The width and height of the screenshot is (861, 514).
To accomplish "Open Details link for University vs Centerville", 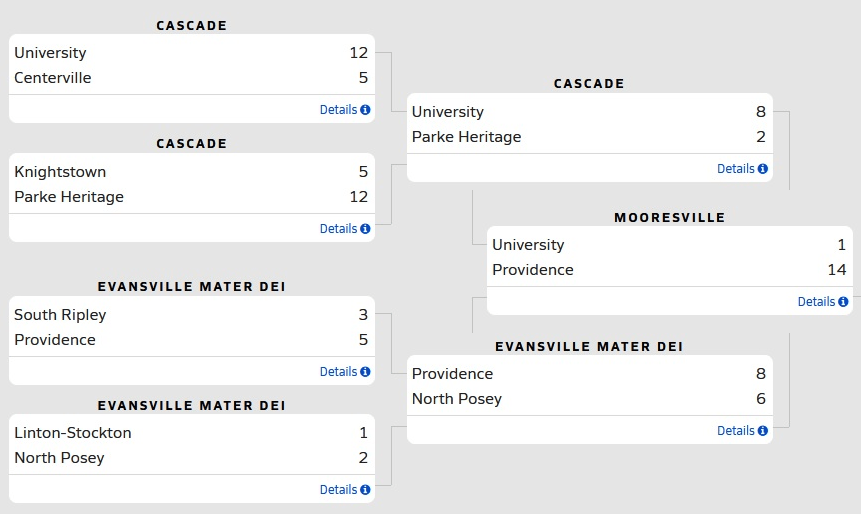I will (x=338, y=110).
